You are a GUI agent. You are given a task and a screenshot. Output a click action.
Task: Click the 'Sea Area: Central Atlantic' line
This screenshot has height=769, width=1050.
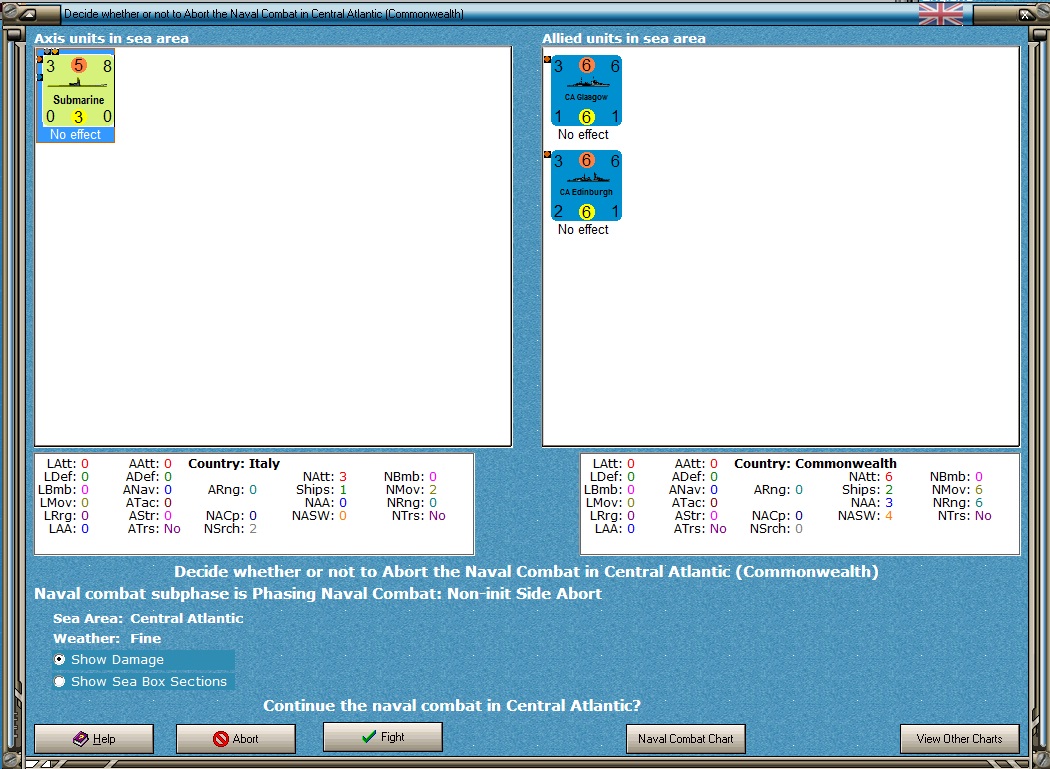pos(148,618)
